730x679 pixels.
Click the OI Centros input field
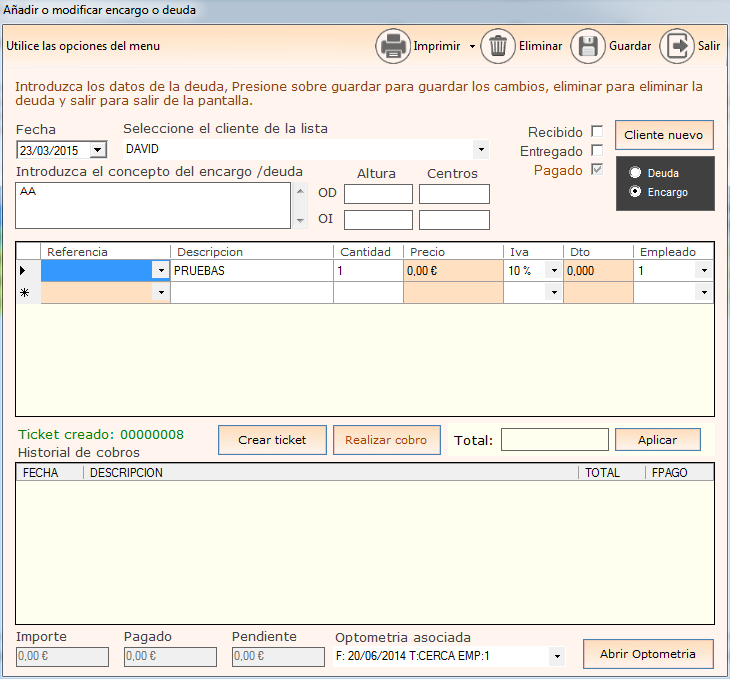pyautogui.click(x=454, y=220)
